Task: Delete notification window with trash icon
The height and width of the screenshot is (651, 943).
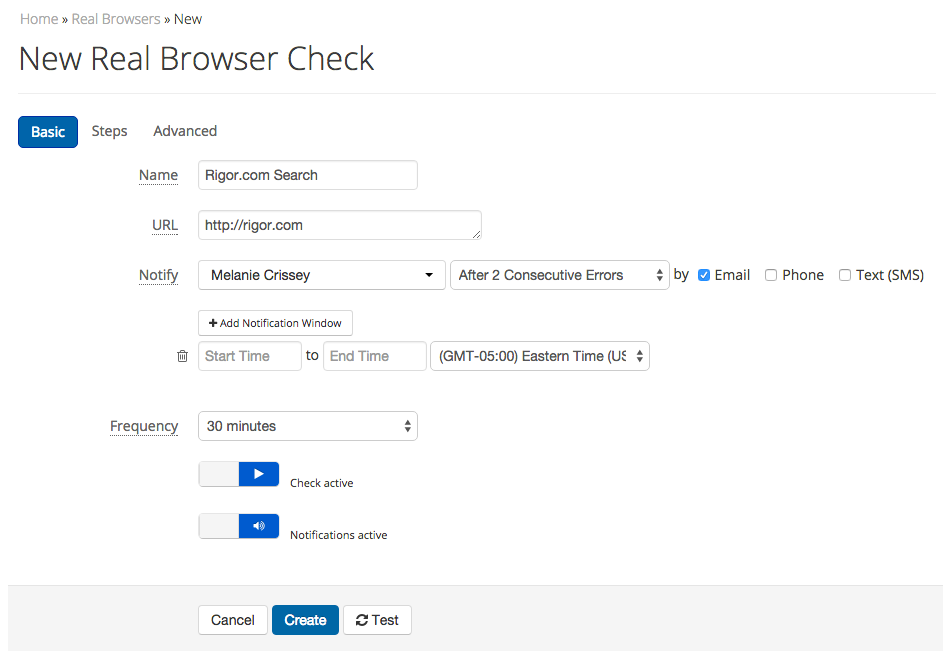Action: tap(182, 356)
